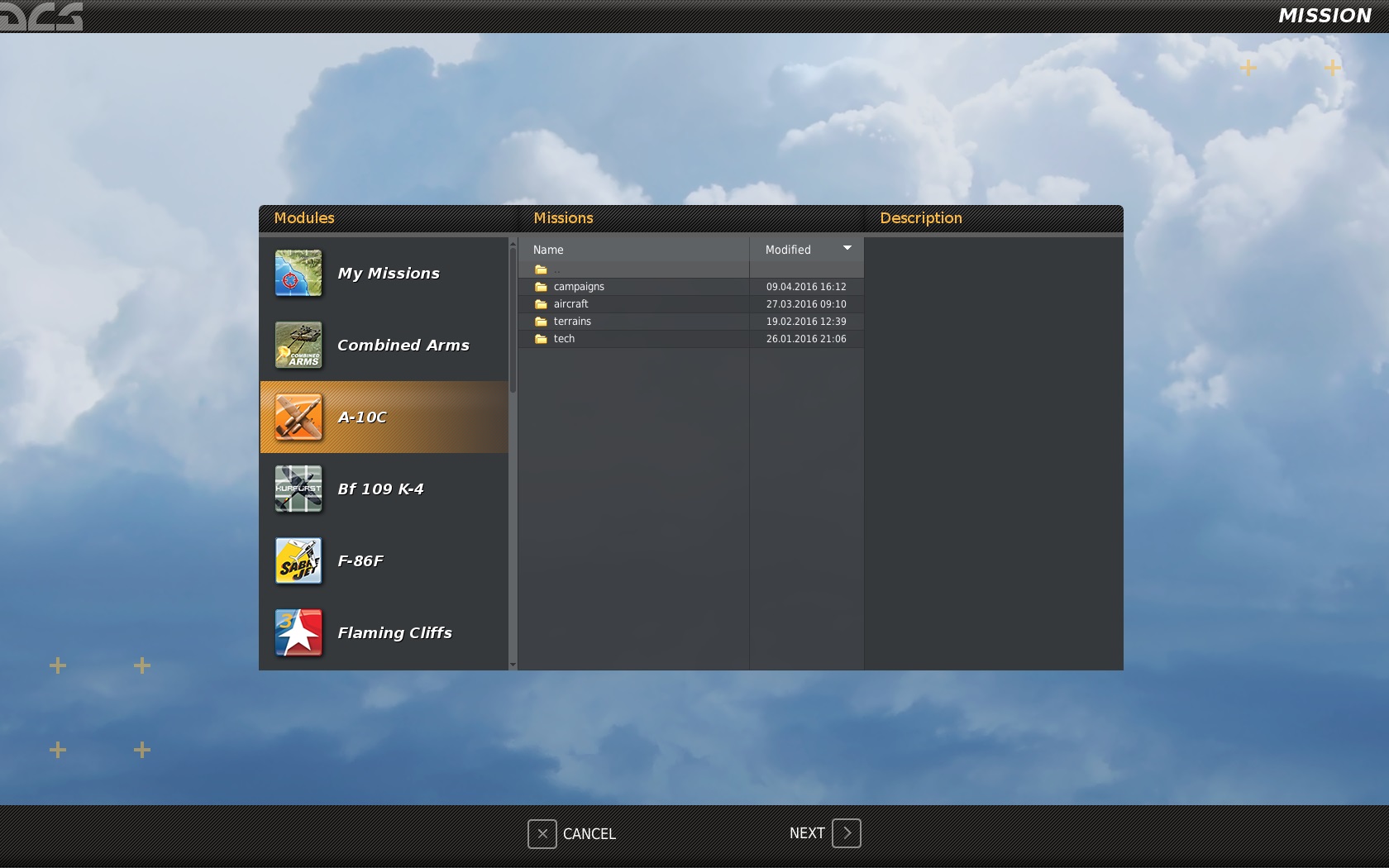Select the terrains row name
This screenshot has height=868, width=1389.
pyautogui.click(x=572, y=322)
